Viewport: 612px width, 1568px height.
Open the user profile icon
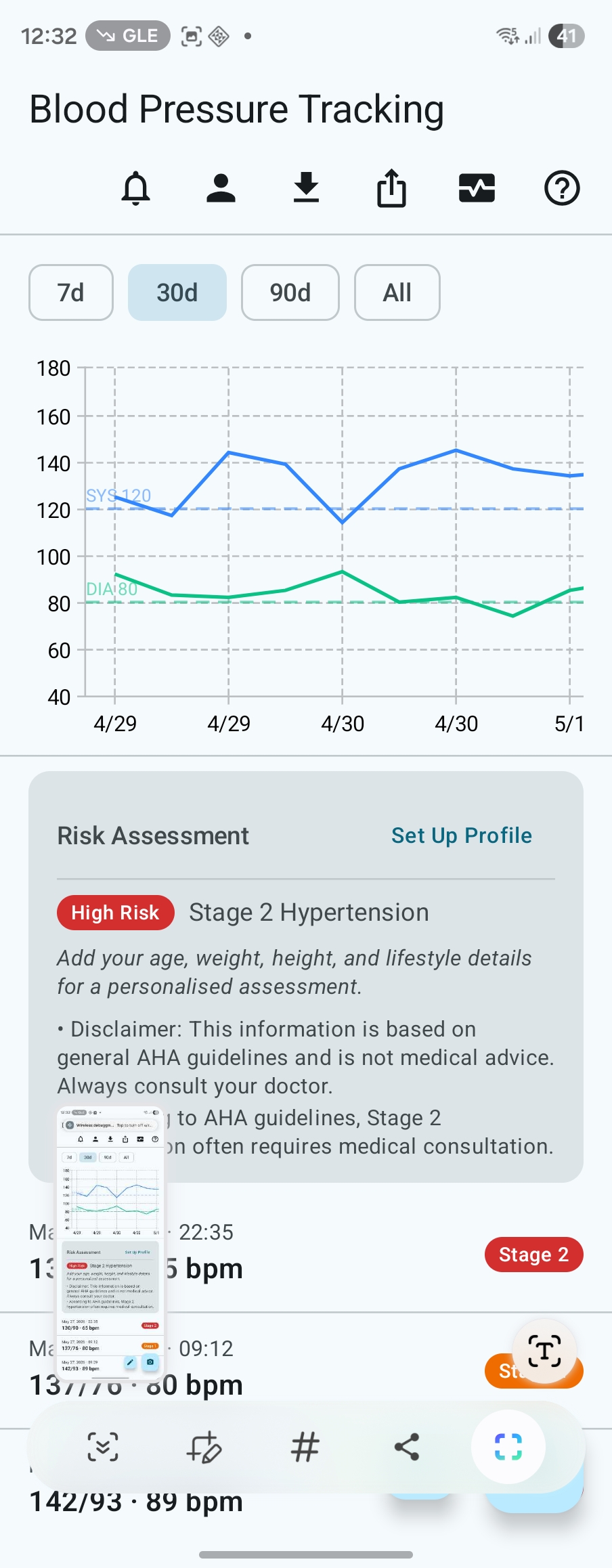pos(221,188)
